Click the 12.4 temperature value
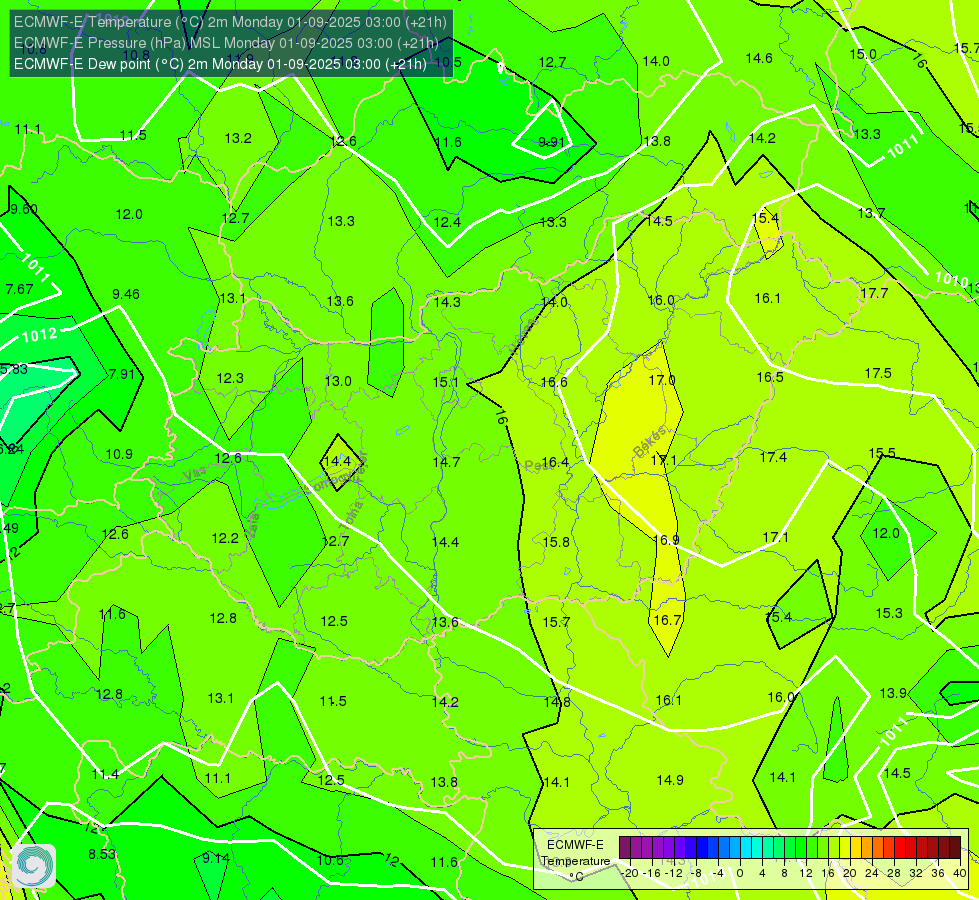979x900 pixels. tap(447, 222)
